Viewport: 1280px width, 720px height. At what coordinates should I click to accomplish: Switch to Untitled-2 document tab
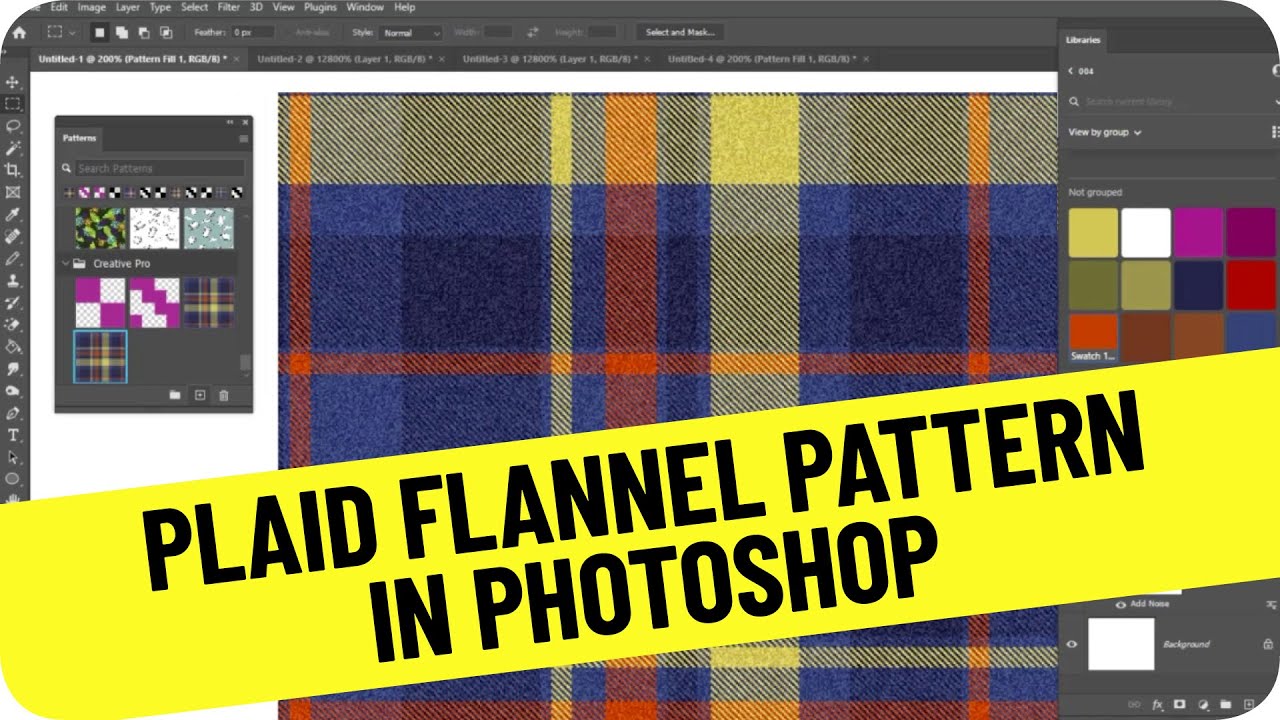(345, 59)
